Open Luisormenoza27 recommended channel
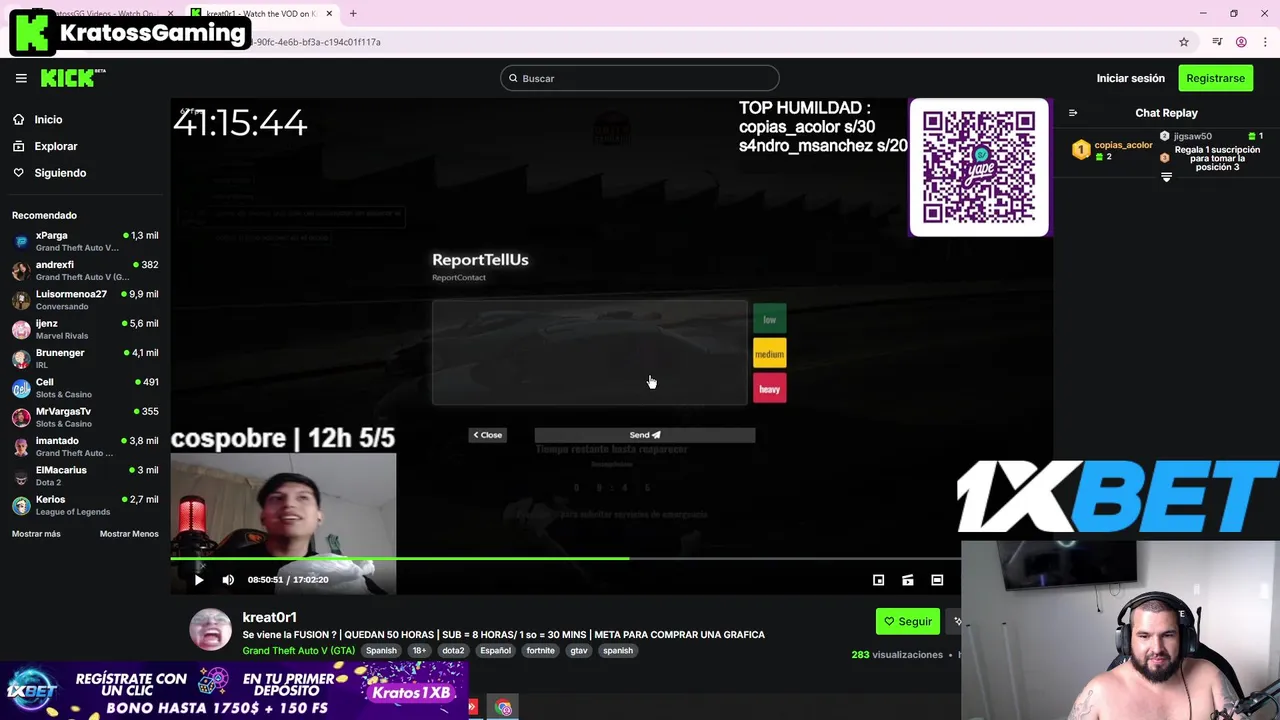The image size is (1280, 720). (x=85, y=300)
